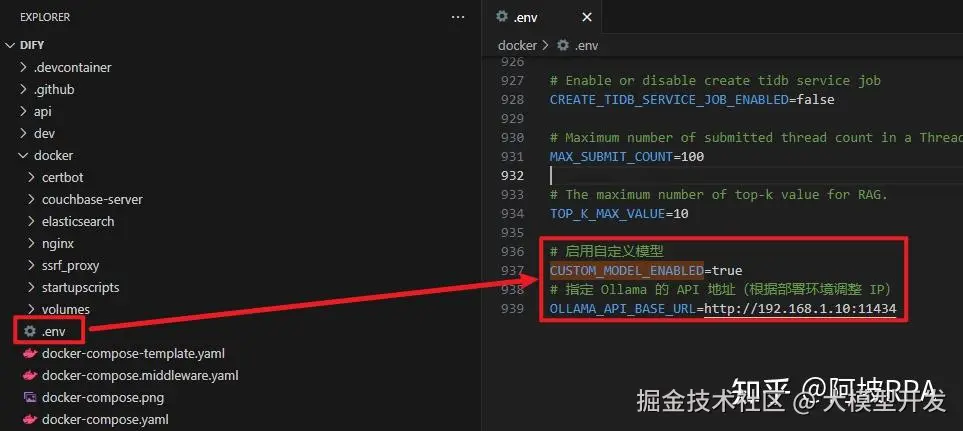Click the comment on line 936
This screenshot has width=963, height=431.
(607, 251)
